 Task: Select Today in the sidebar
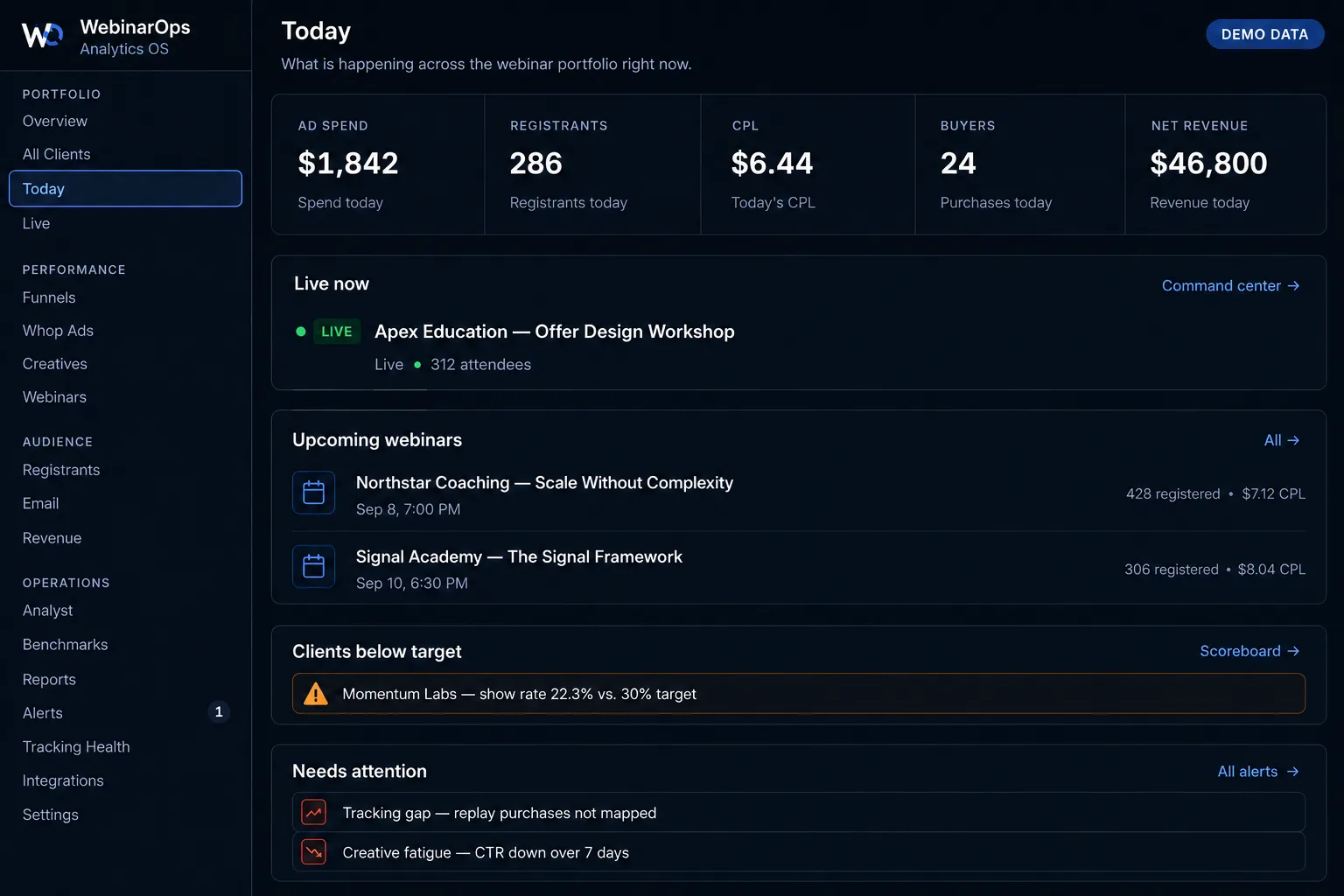click(x=125, y=189)
